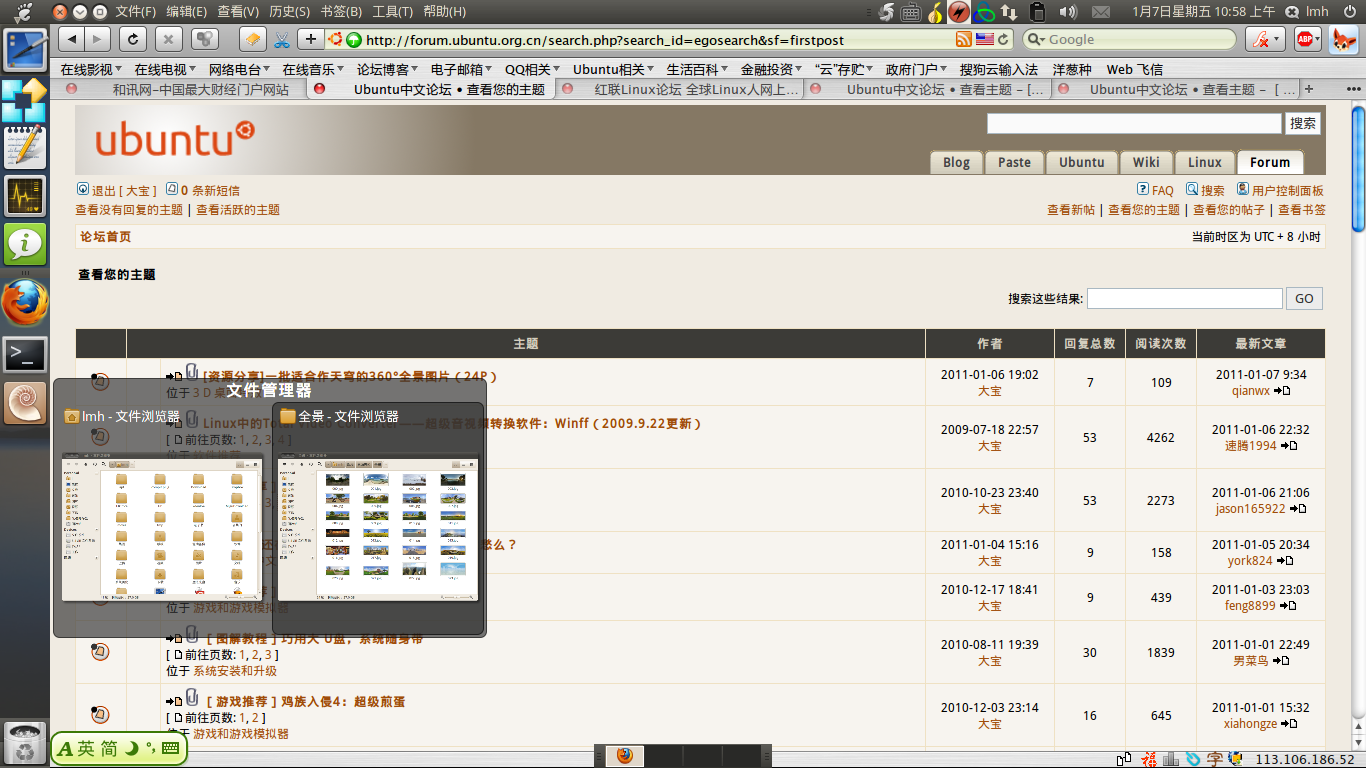Expand the 电子邮箱 bookmark folder
This screenshot has width=1366, height=768.
pos(462,70)
